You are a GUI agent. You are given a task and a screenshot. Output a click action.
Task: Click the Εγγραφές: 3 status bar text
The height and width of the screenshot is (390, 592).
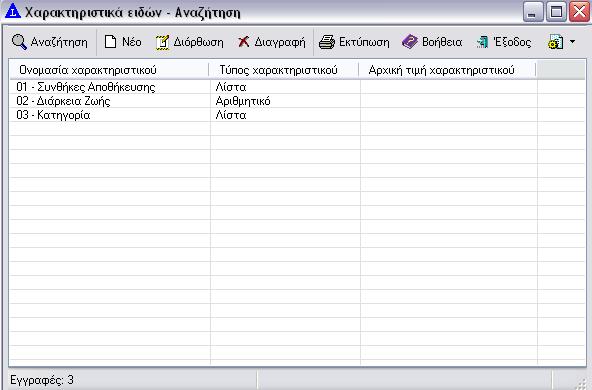tap(42, 379)
